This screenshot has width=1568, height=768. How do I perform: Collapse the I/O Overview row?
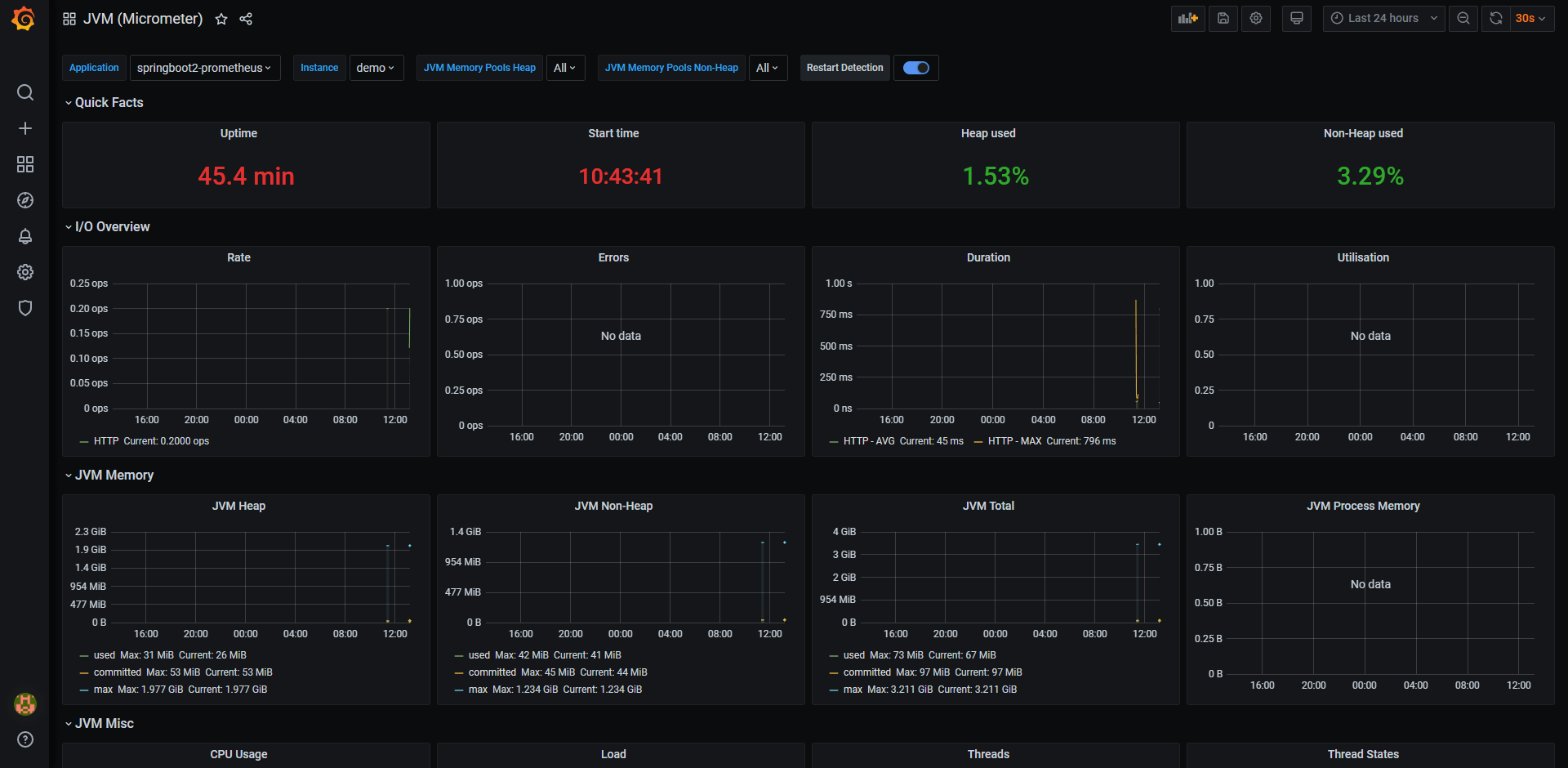click(x=107, y=226)
